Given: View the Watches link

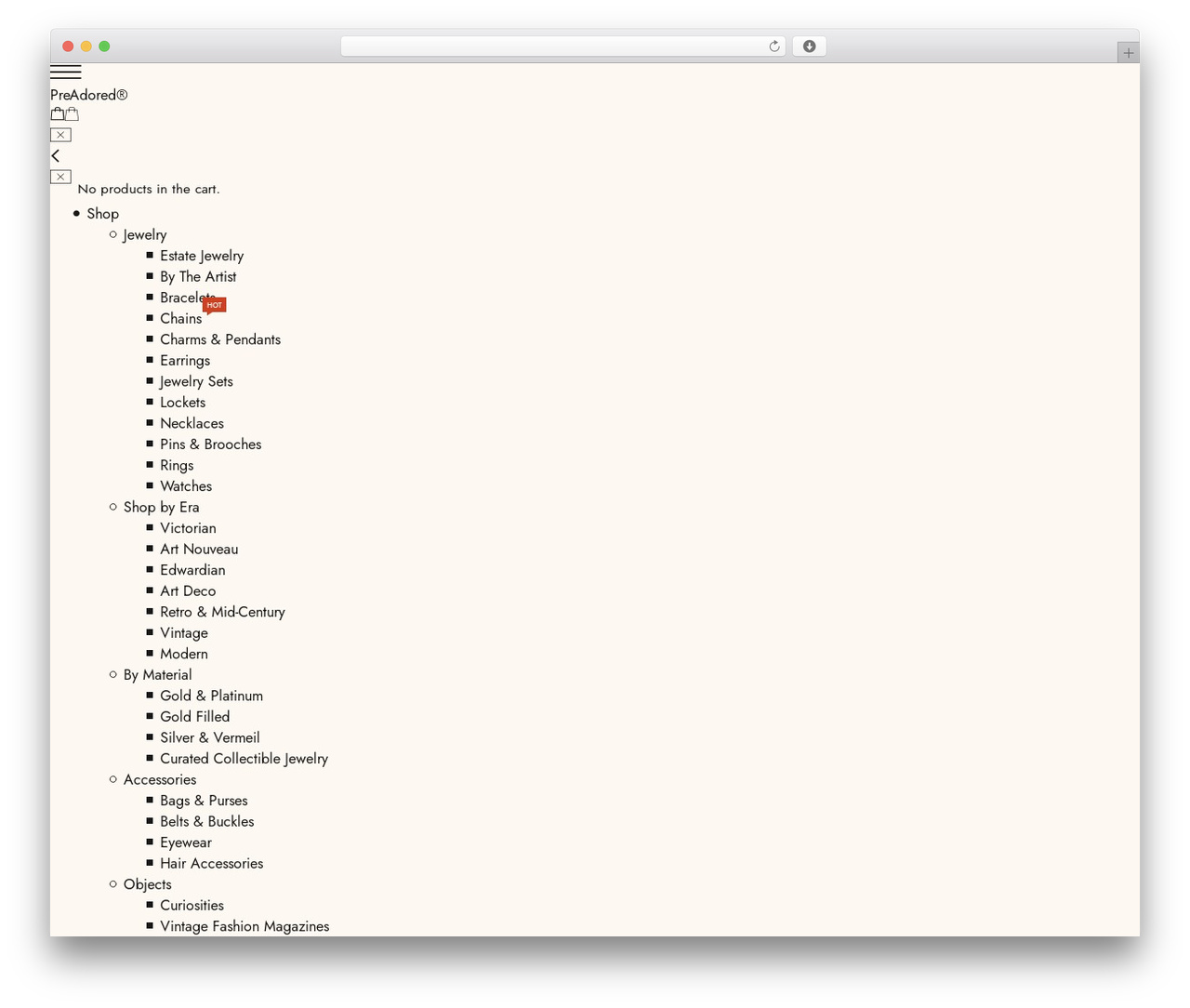Looking at the screenshot, I should 186,486.
